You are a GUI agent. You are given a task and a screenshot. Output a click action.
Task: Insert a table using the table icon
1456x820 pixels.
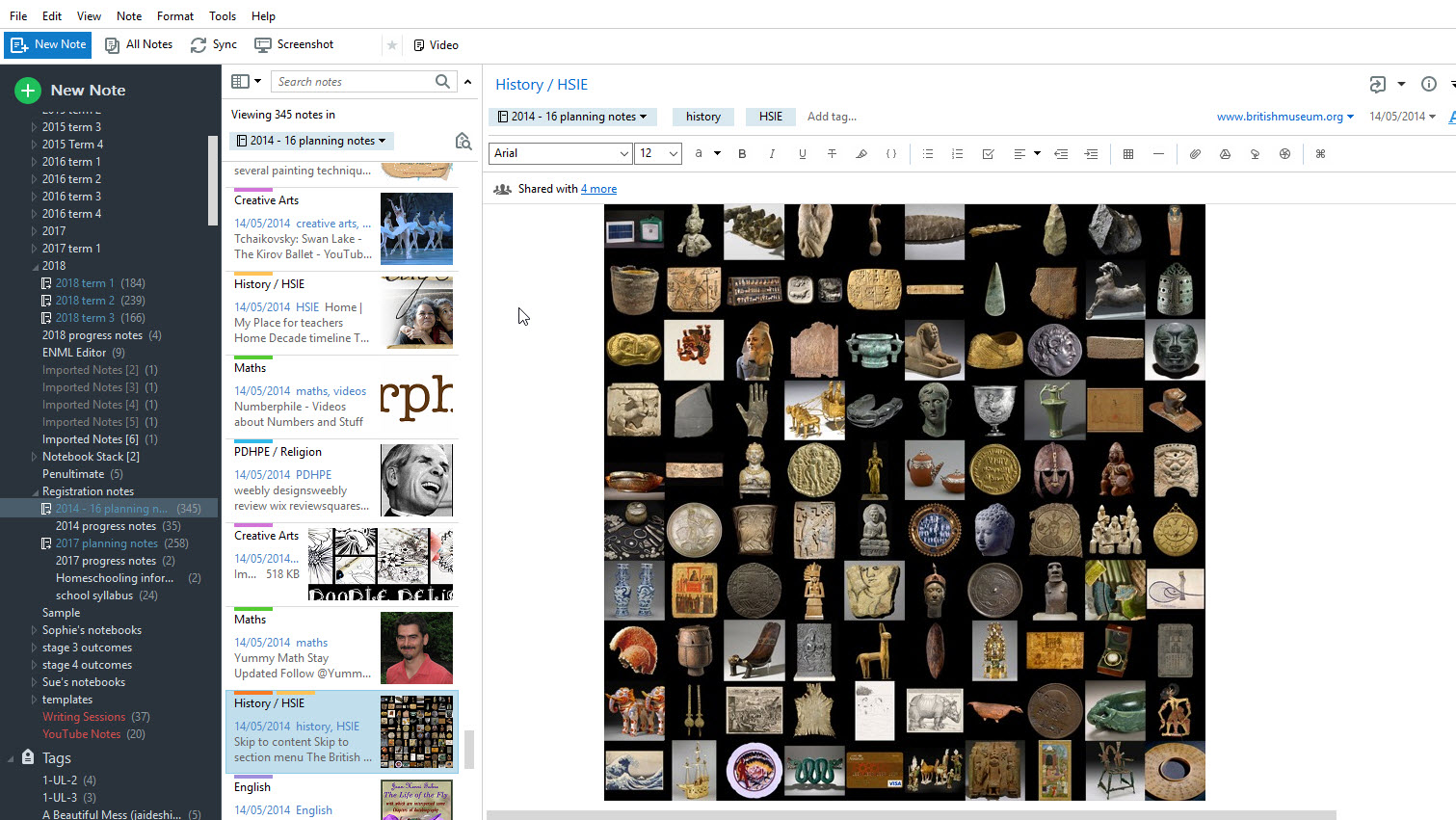point(1128,154)
